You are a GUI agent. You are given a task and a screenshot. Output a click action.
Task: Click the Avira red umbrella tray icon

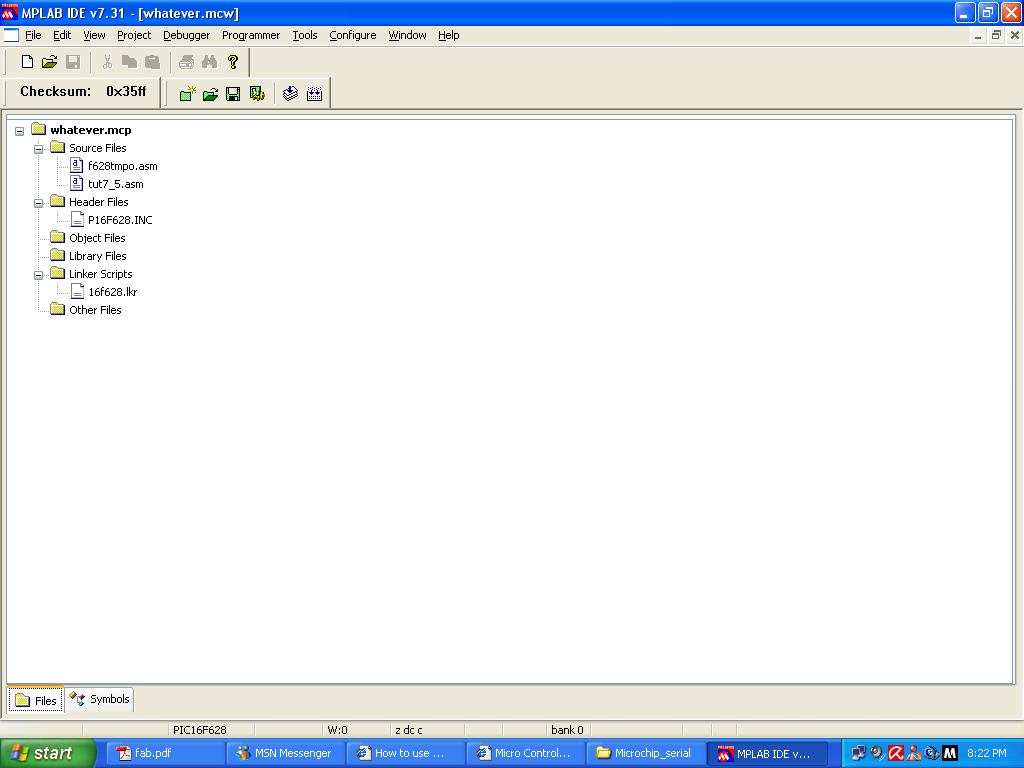(x=896, y=753)
